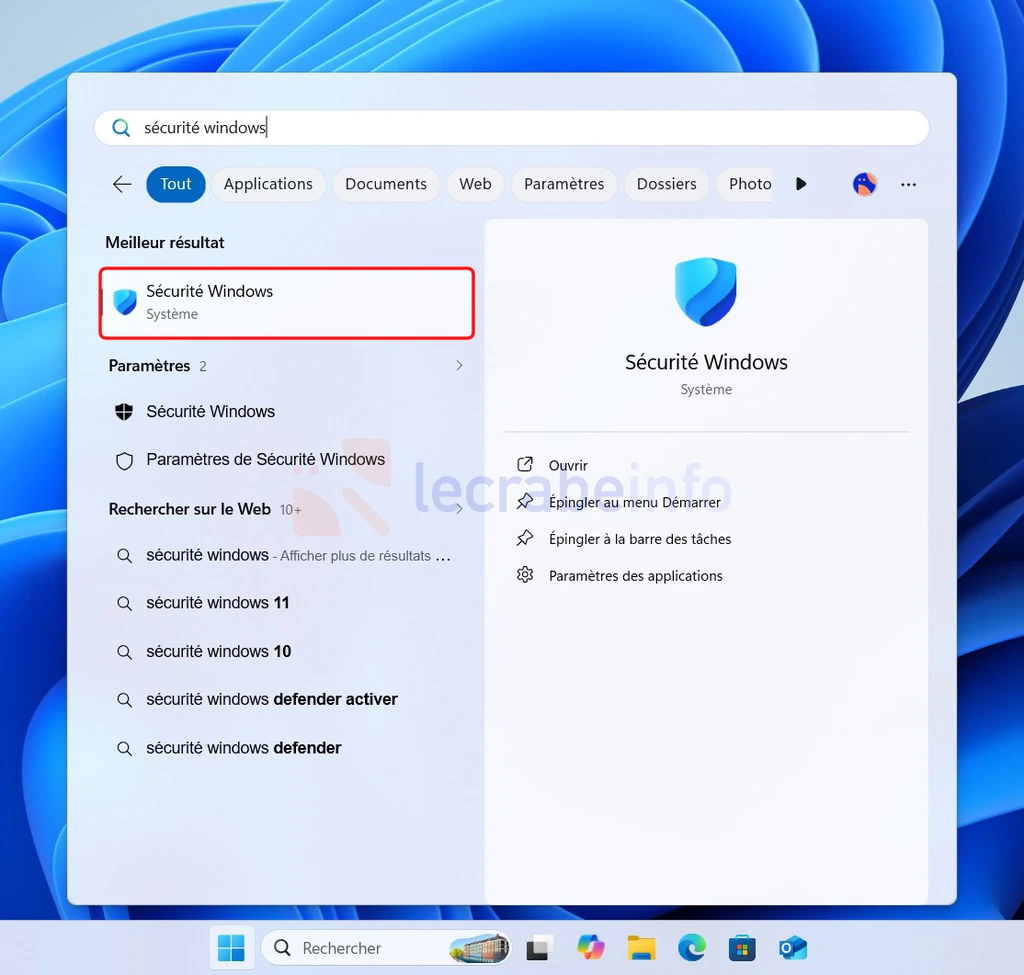Launch Copilot from the taskbar

(x=591, y=947)
